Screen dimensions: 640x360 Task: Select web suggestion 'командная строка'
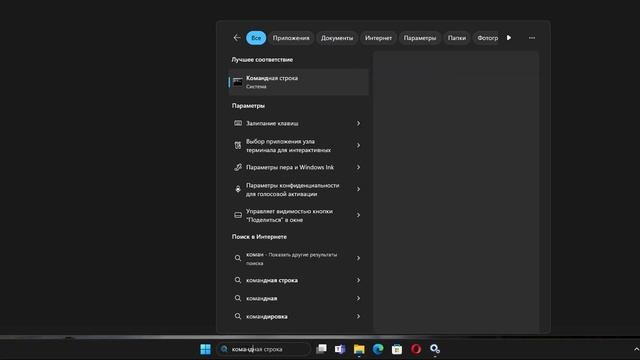tap(298, 280)
